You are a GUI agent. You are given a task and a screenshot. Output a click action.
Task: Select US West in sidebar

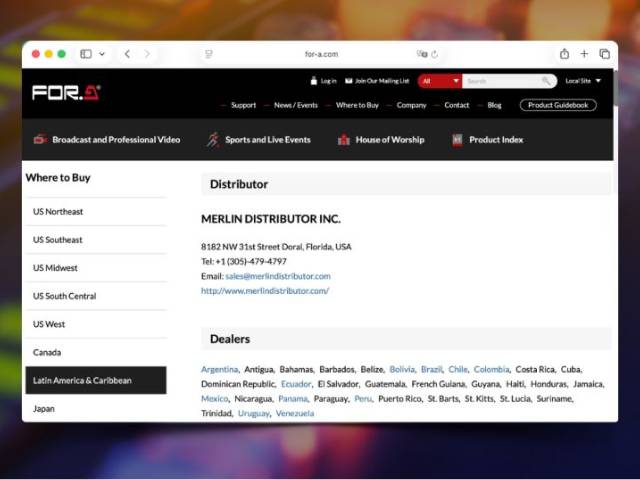pyautogui.click(x=96, y=324)
